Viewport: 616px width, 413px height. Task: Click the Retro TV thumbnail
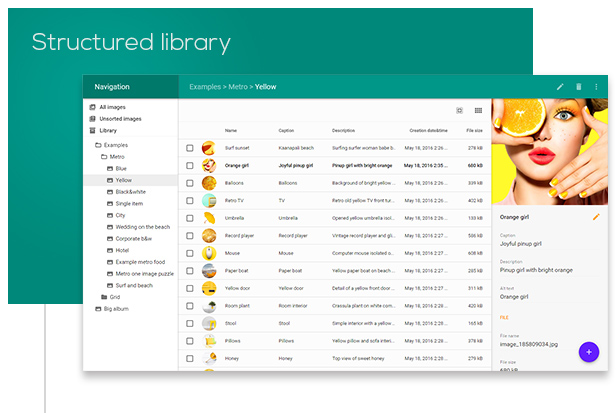point(209,201)
